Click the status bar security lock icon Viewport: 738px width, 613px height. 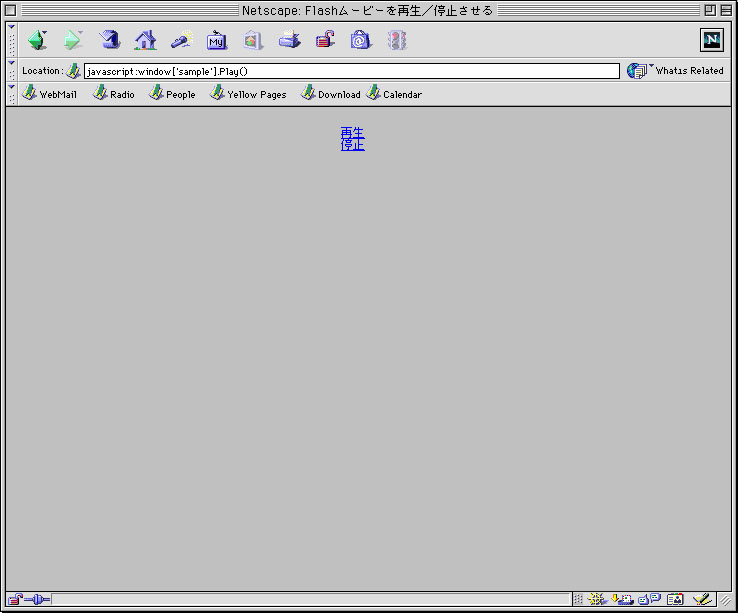tap(15, 599)
